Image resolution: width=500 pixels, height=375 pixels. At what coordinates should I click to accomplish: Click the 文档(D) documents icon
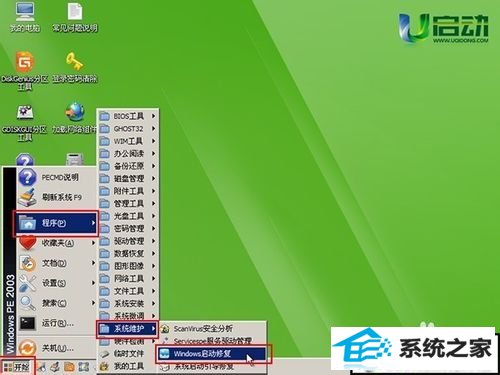pos(27,263)
